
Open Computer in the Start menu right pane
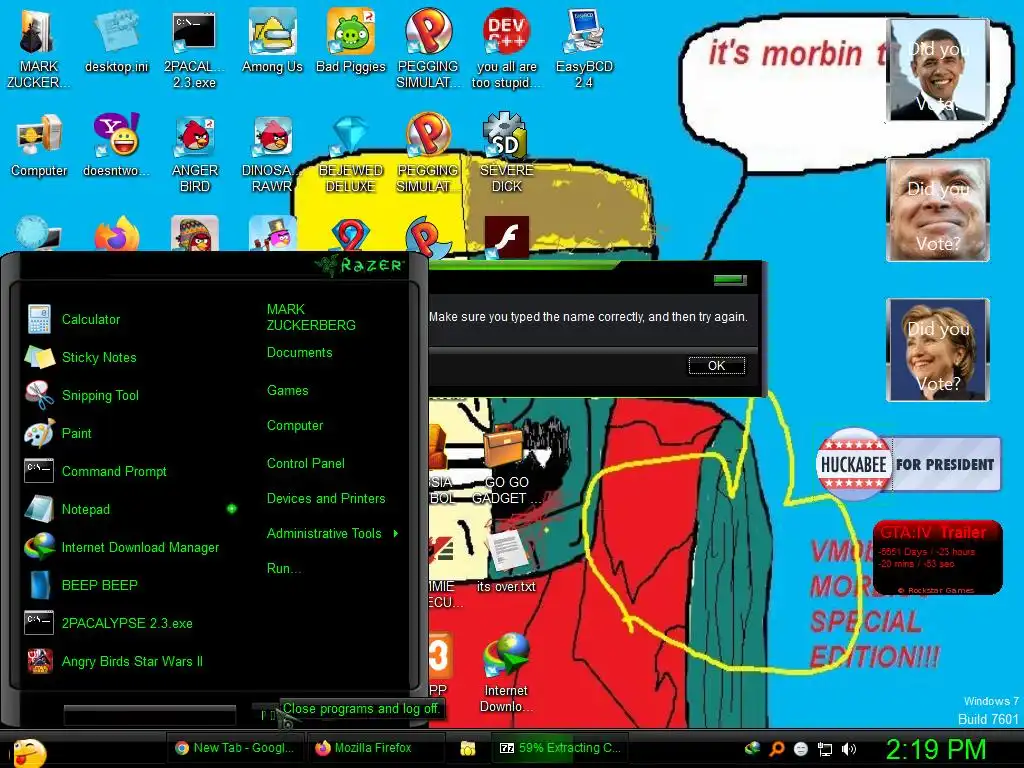click(295, 426)
